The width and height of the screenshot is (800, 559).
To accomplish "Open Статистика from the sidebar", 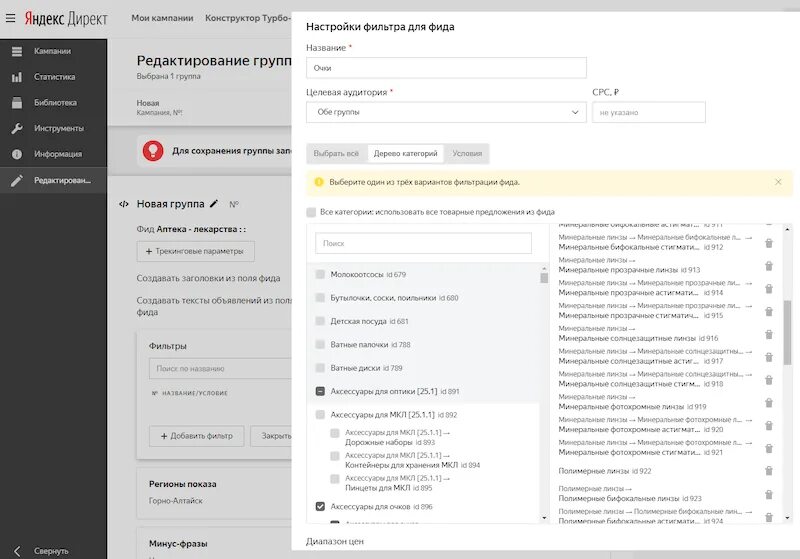I will click(x=16, y=77).
